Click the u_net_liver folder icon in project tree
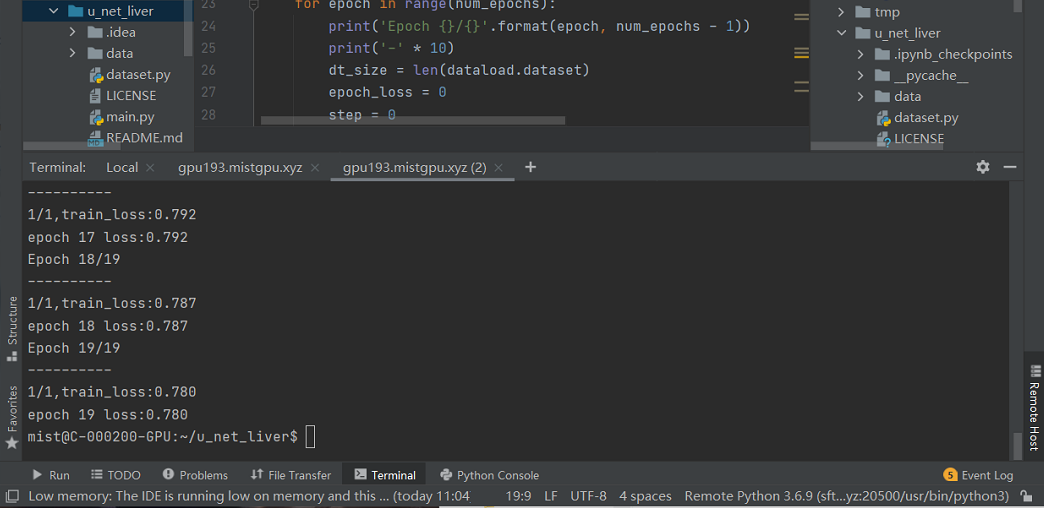Image resolution: width=1044 pixels, height=508 pixels. 75,11
